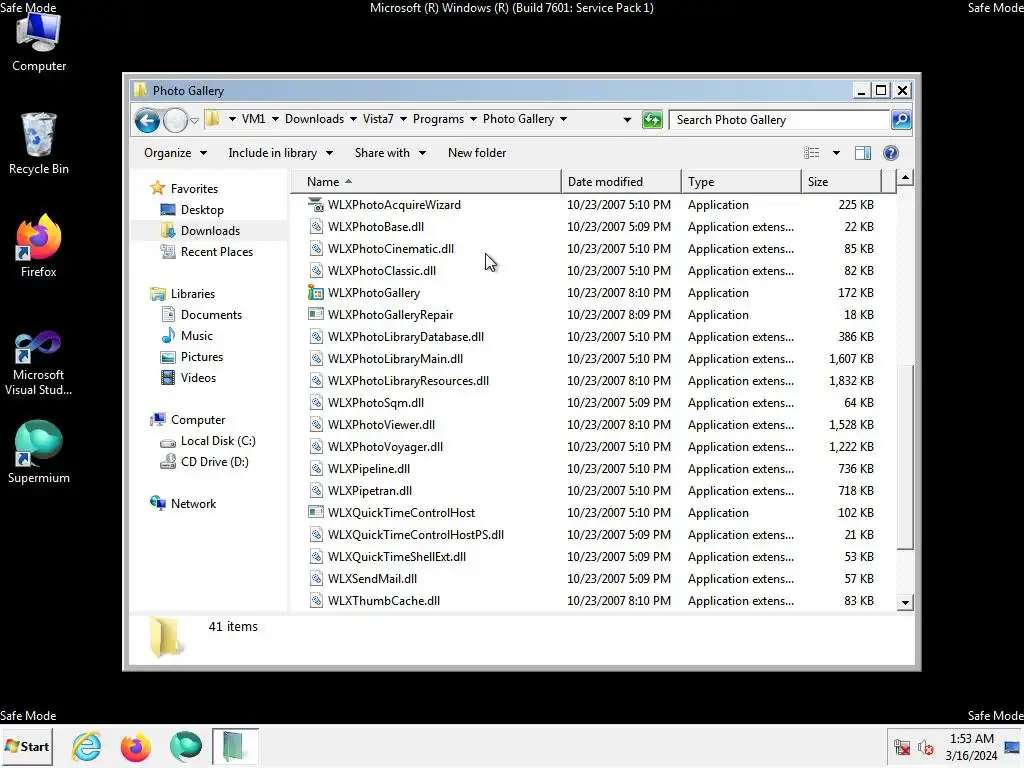This screenshot has width=1024, height=768.
Task: Expand view options dropdown arrow
Action: click(836, 153)
